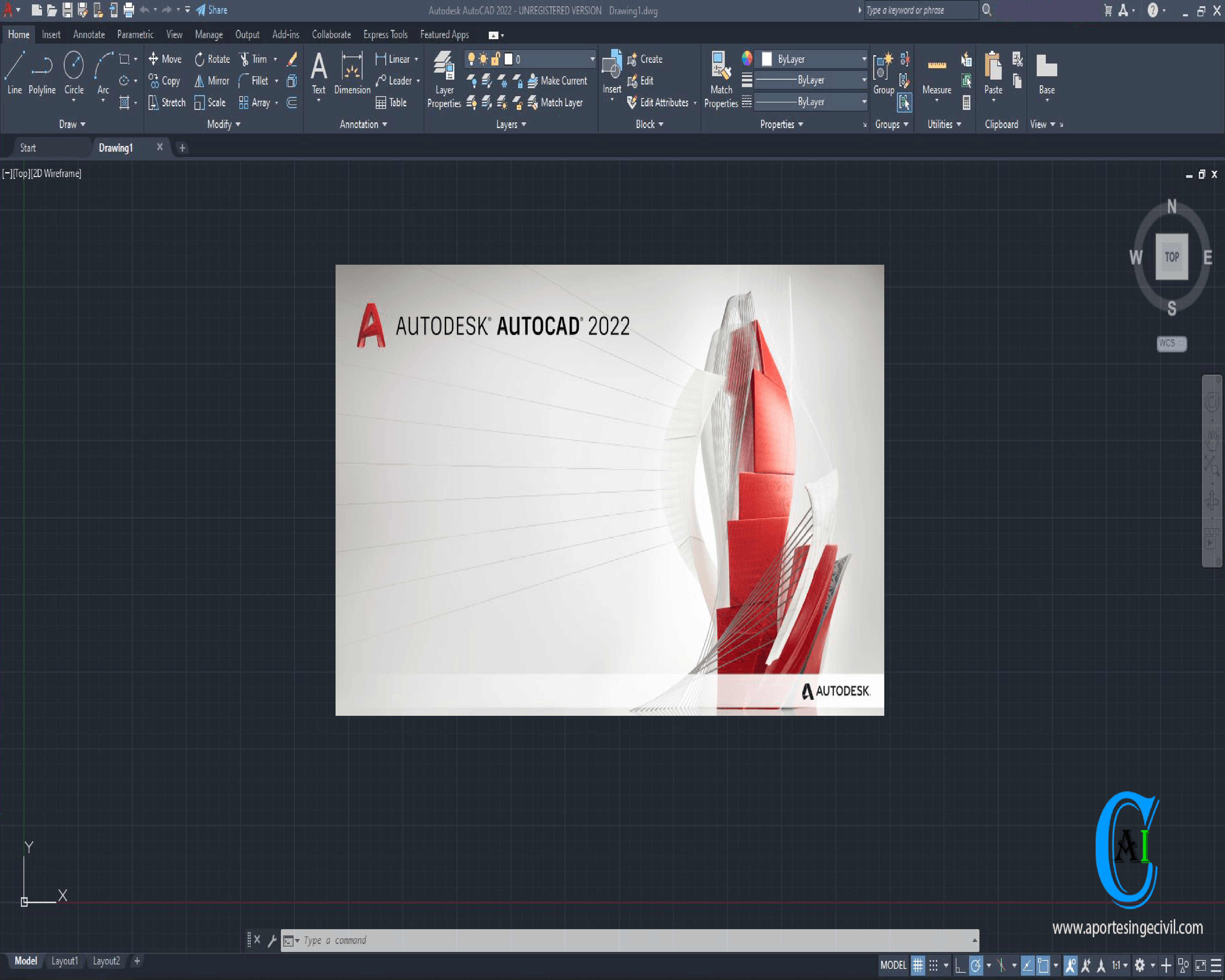Screen dimensions: 1225x980
Task: Click the Make Current layer button
Action: point(557,81)
